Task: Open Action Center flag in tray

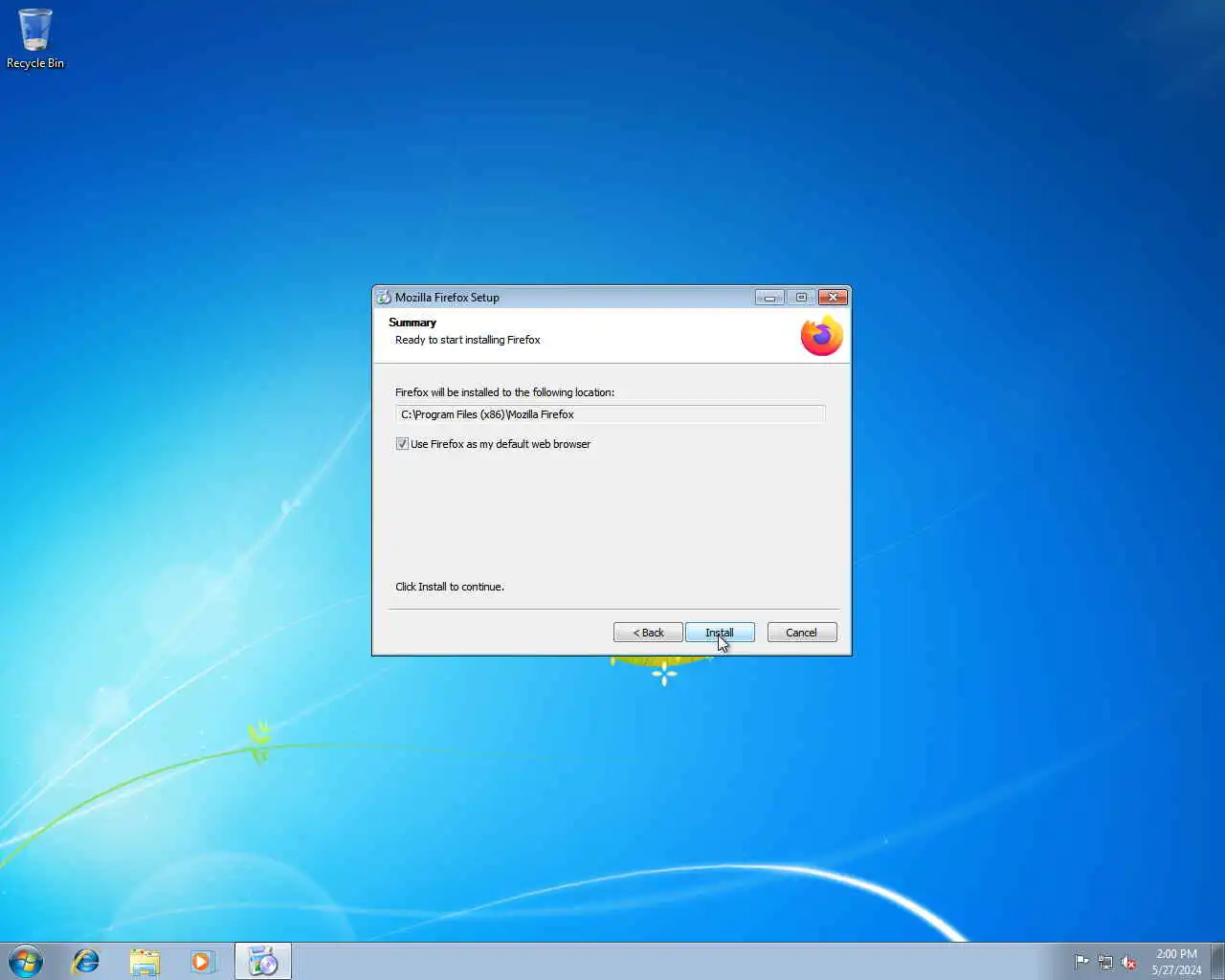Action: [1081, 962]
